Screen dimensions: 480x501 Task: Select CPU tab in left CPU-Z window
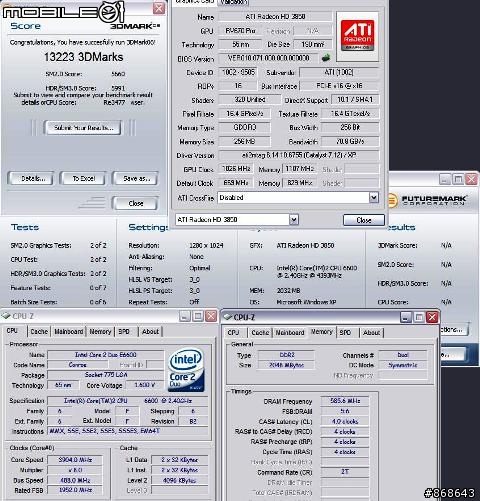pos(12,331)
